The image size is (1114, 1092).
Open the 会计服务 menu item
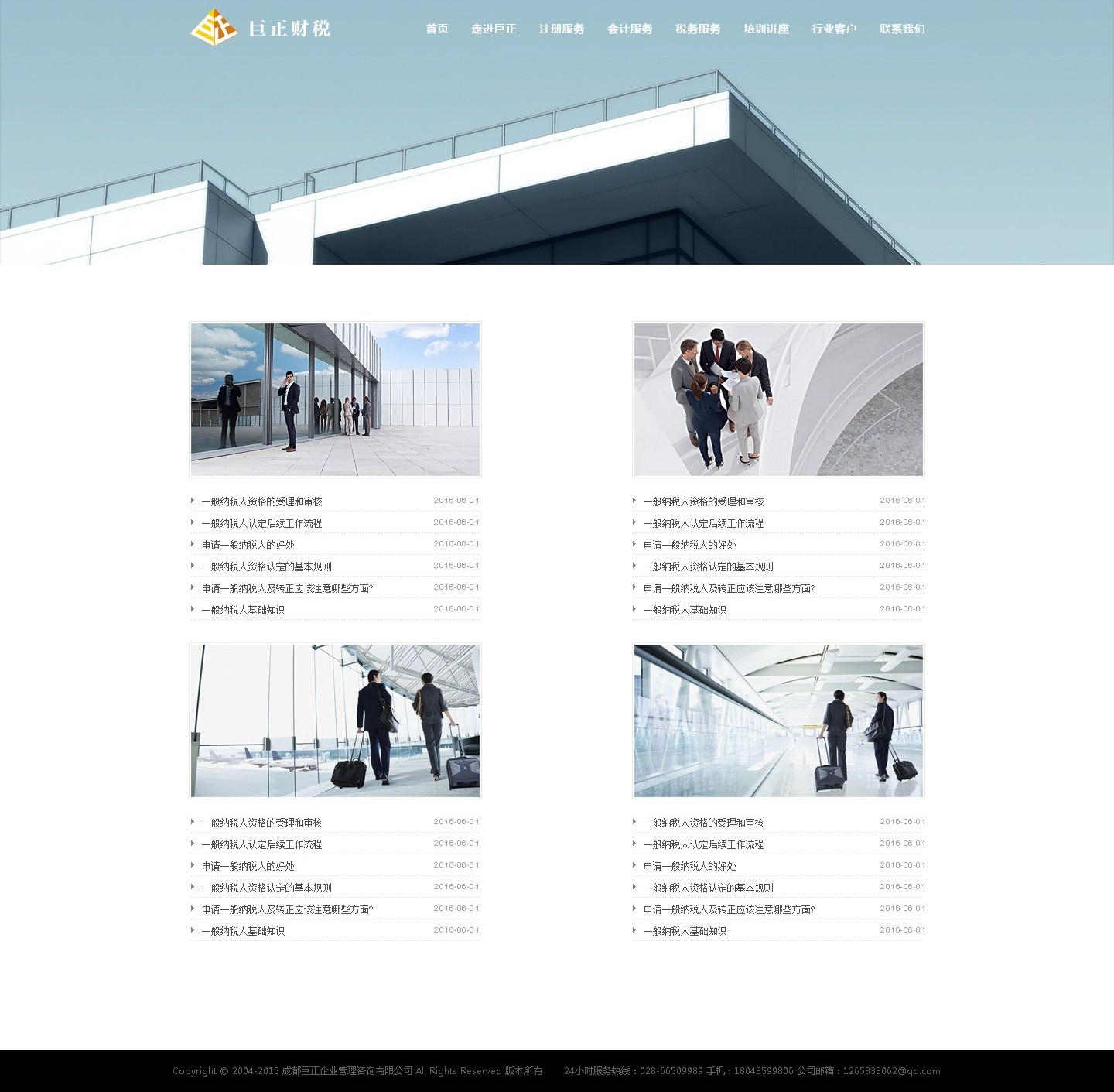[x=630, y=29]
